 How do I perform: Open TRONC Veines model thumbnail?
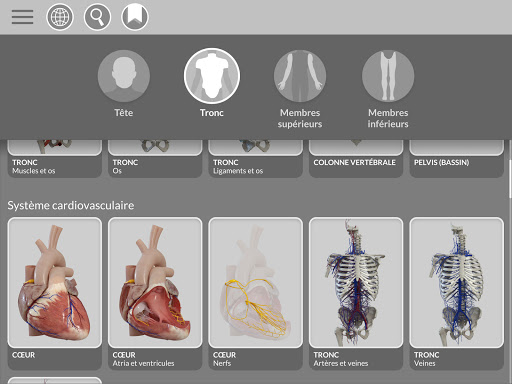click(x=456, y=283)
